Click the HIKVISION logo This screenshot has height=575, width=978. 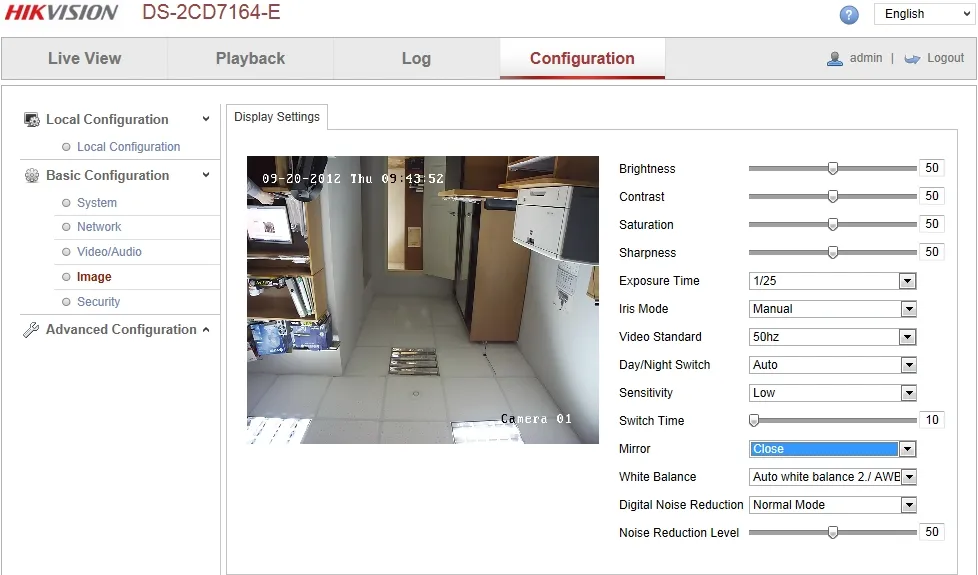pyautogui.click(x=61, y=12)
